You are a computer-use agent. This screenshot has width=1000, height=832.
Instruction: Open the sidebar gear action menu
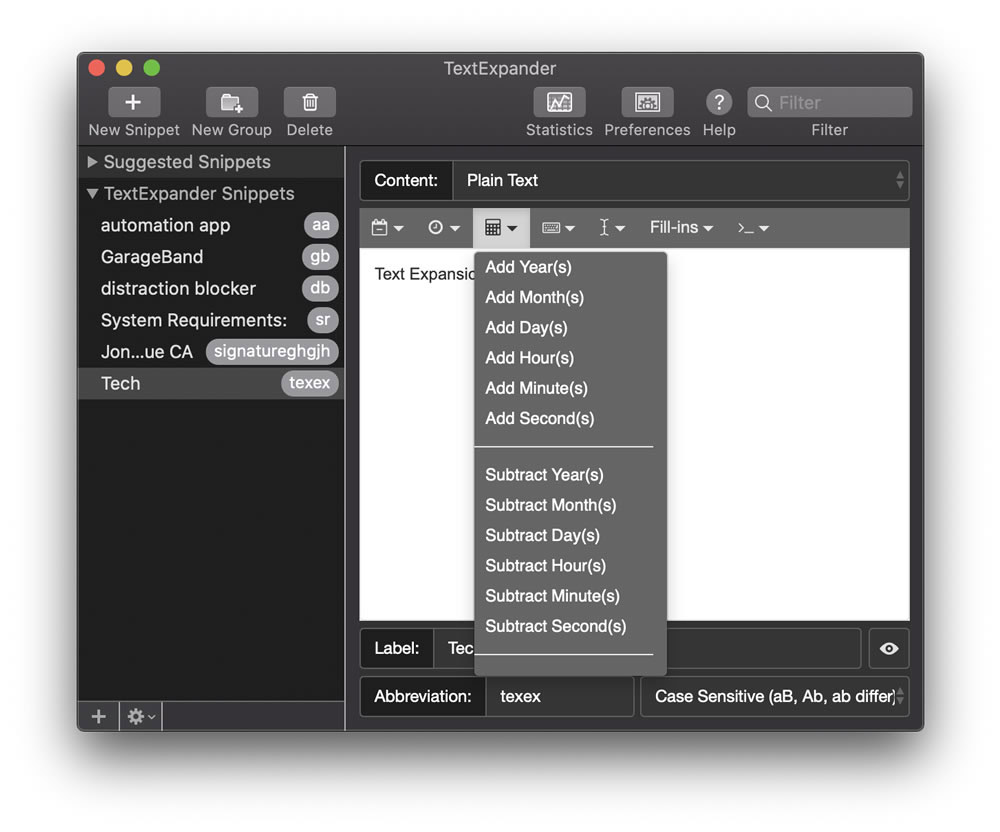(141, 717)
